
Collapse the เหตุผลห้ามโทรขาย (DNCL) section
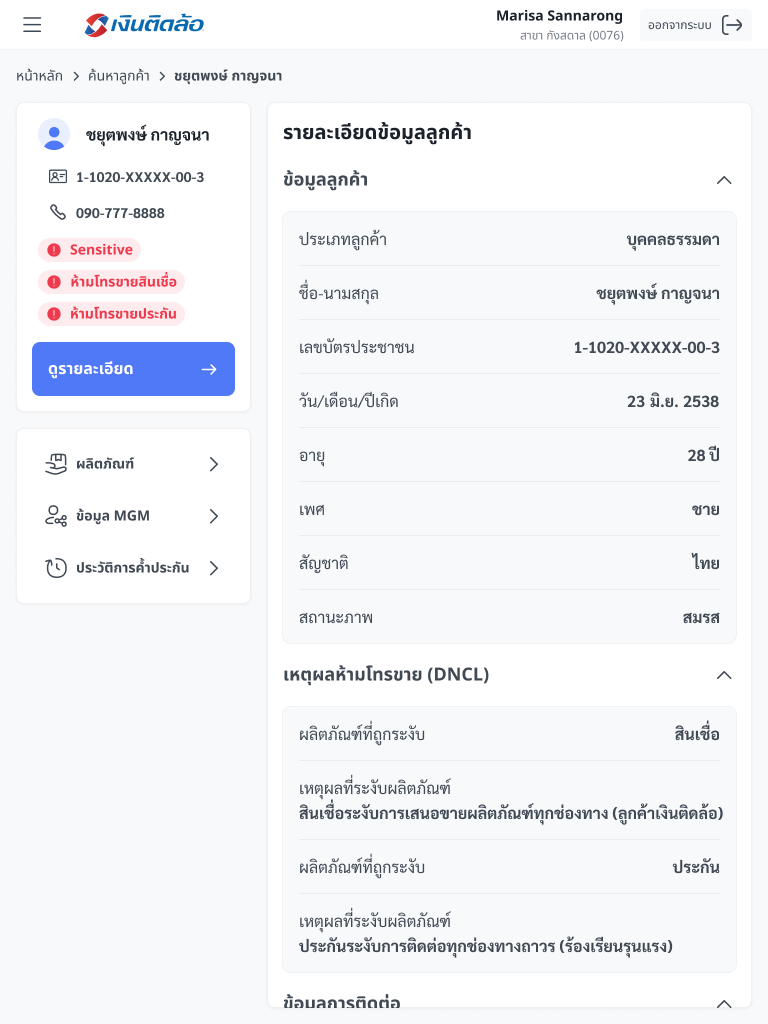pos(724,675)
